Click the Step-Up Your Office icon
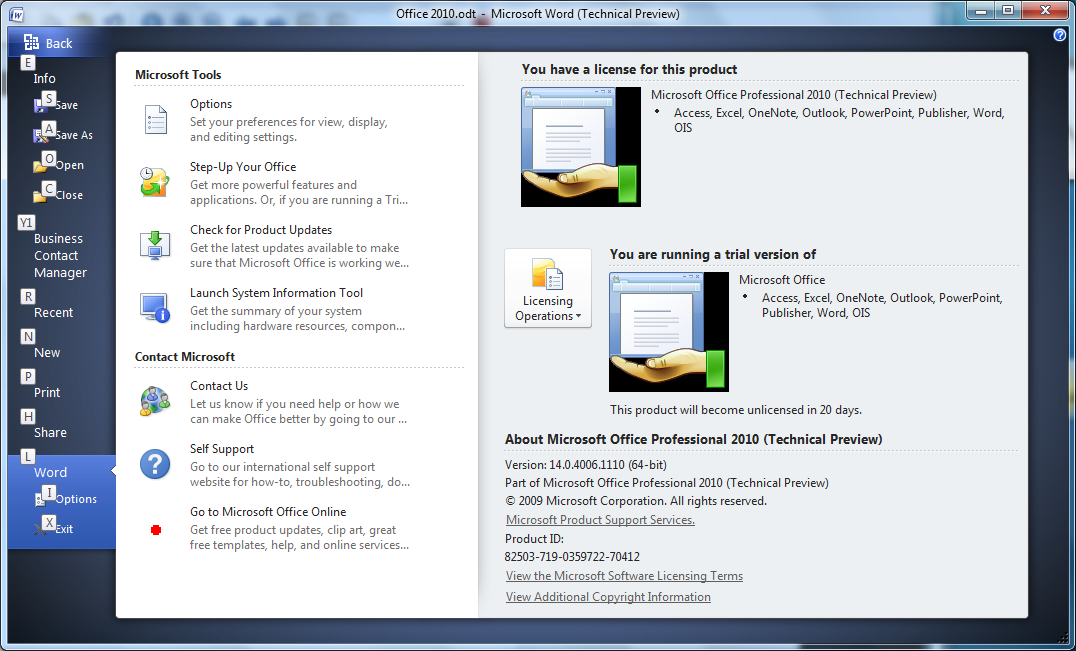The image size is (1076, 651). point(155,182)
